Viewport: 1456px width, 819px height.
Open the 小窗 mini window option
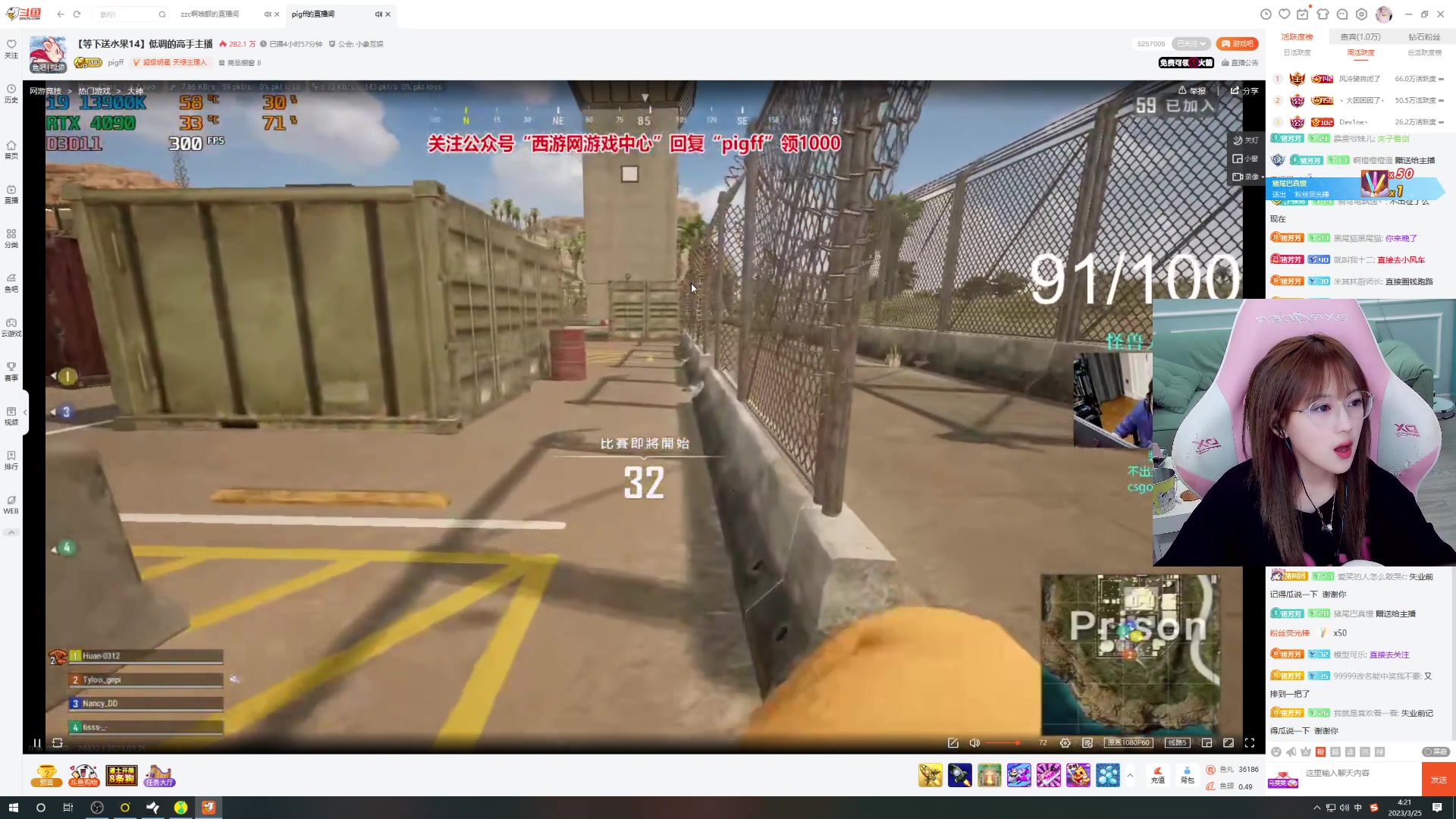tap(1245, 158)
